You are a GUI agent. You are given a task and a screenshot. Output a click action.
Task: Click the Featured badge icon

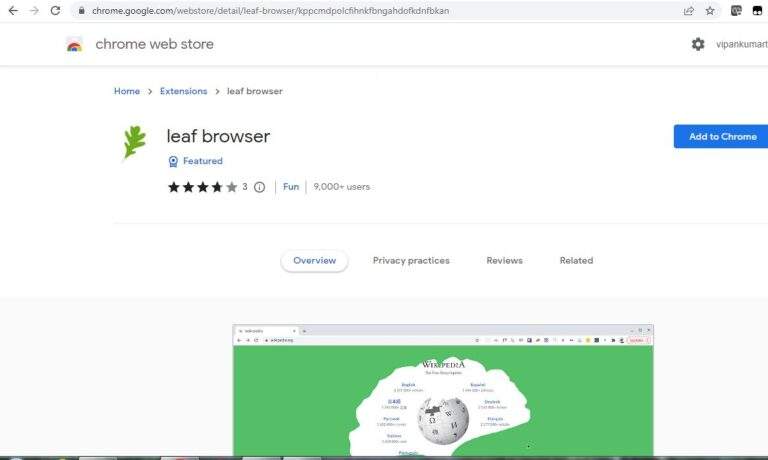(173, 161)
